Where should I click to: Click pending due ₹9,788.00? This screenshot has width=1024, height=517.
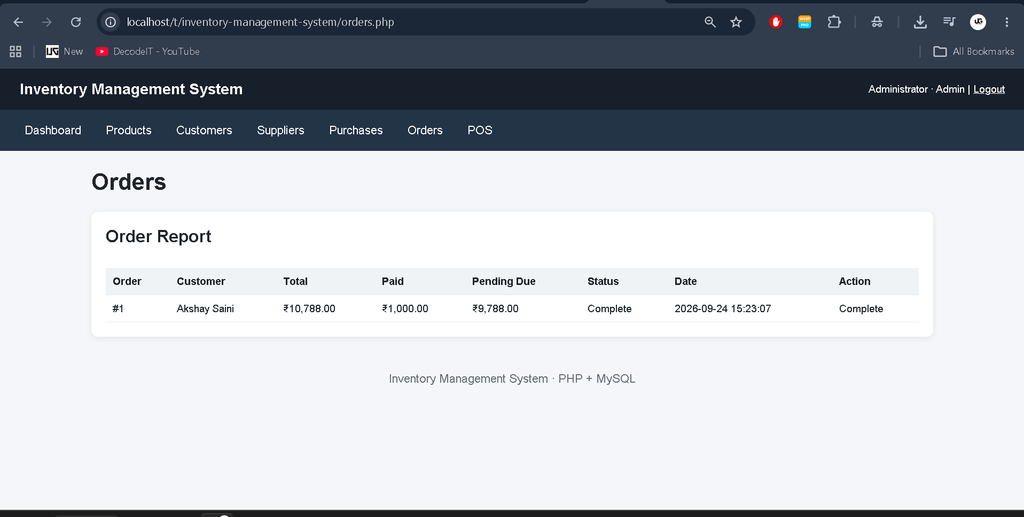495,309
